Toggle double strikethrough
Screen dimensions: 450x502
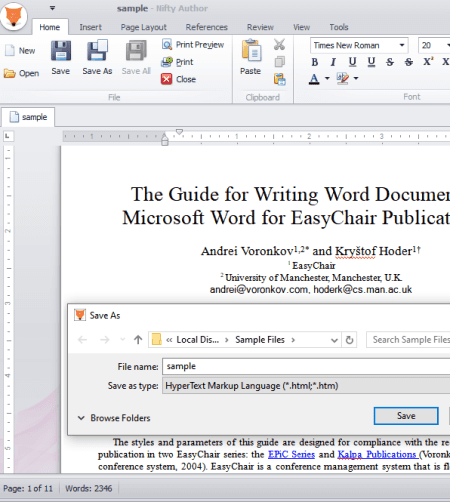[x=409, y=62]
